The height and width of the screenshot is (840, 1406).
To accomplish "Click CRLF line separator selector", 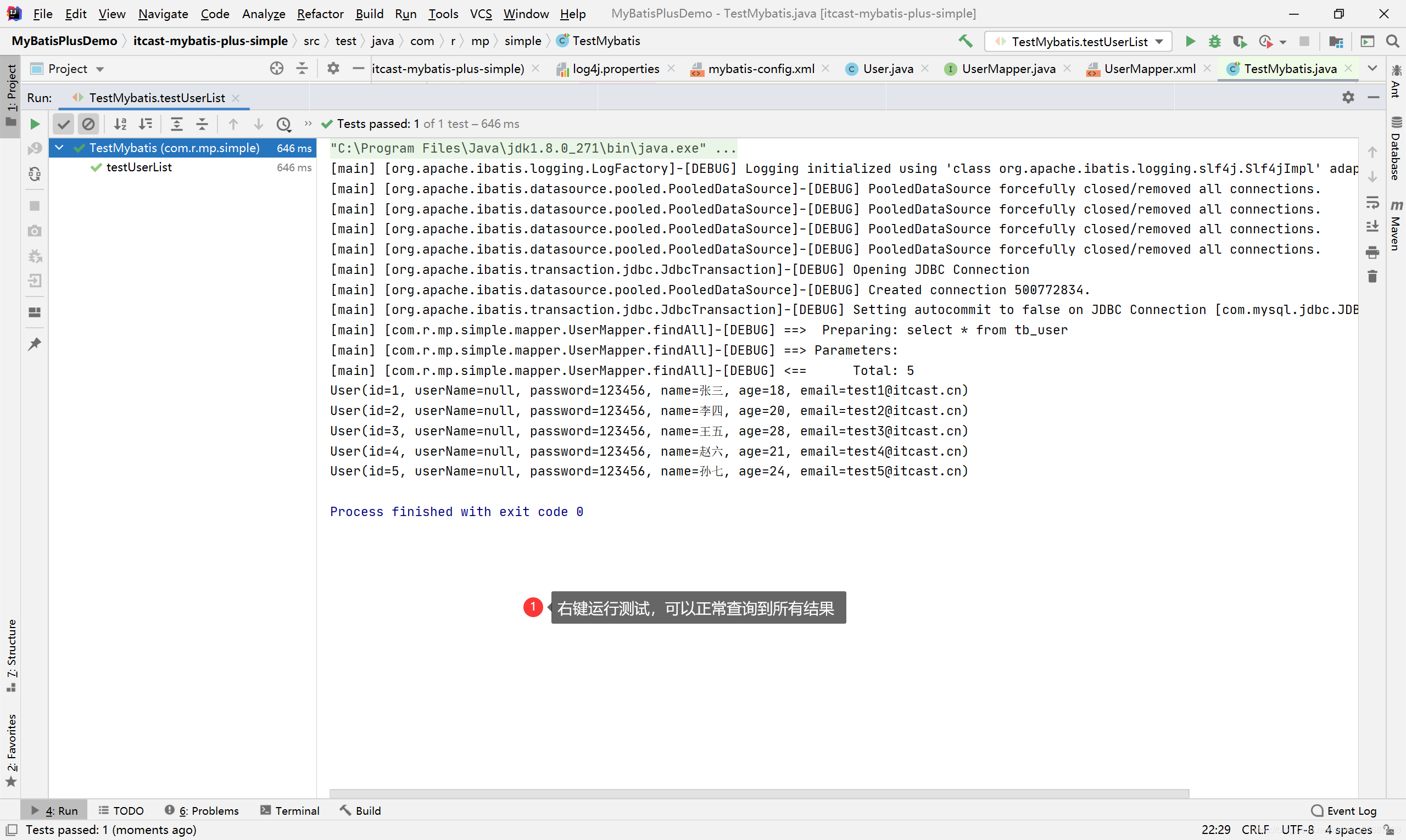I will pyautogui.click(x=1255, y=830).
